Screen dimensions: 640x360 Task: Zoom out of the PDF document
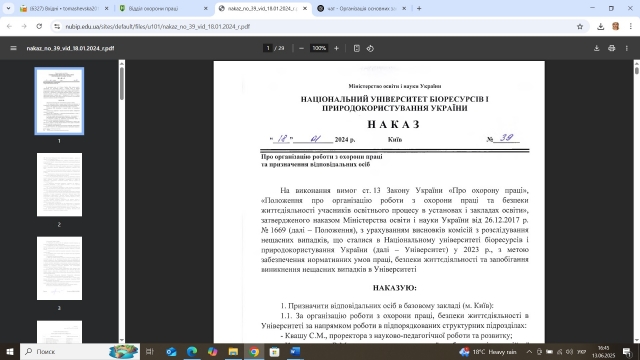click(301, 48)
